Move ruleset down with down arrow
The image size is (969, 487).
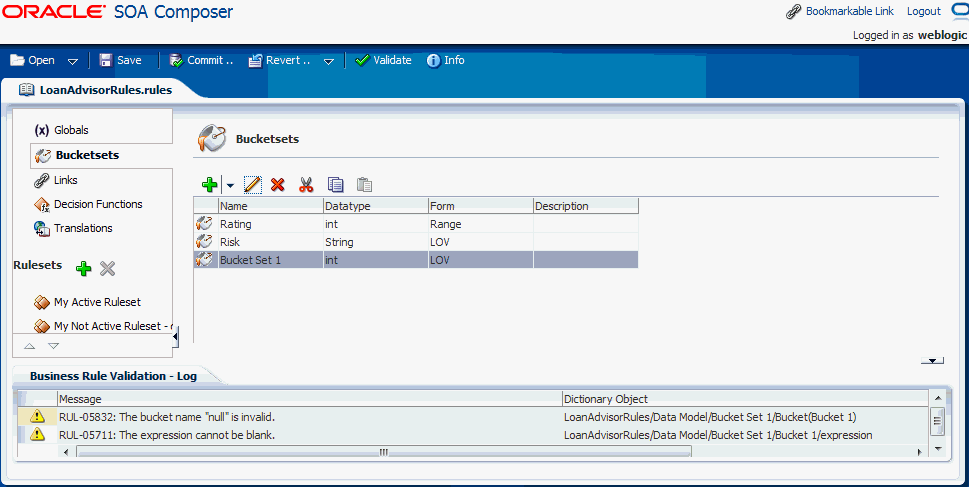(54, 346)
